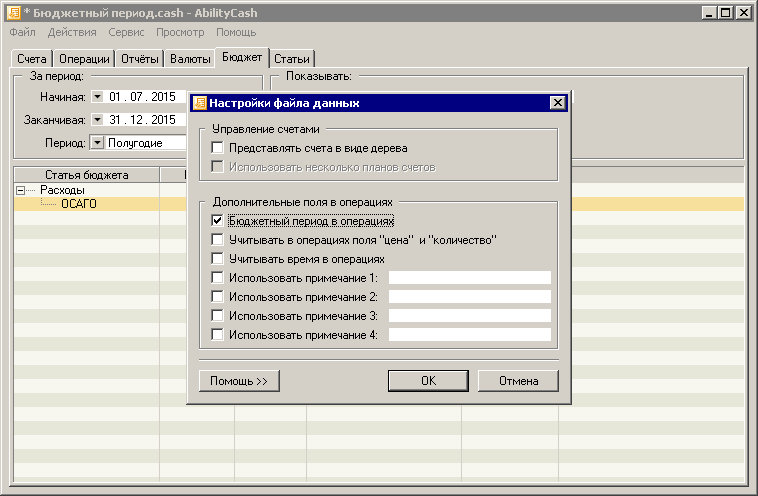
Task: Open the period type dropdown
Action: coord(97,143)
